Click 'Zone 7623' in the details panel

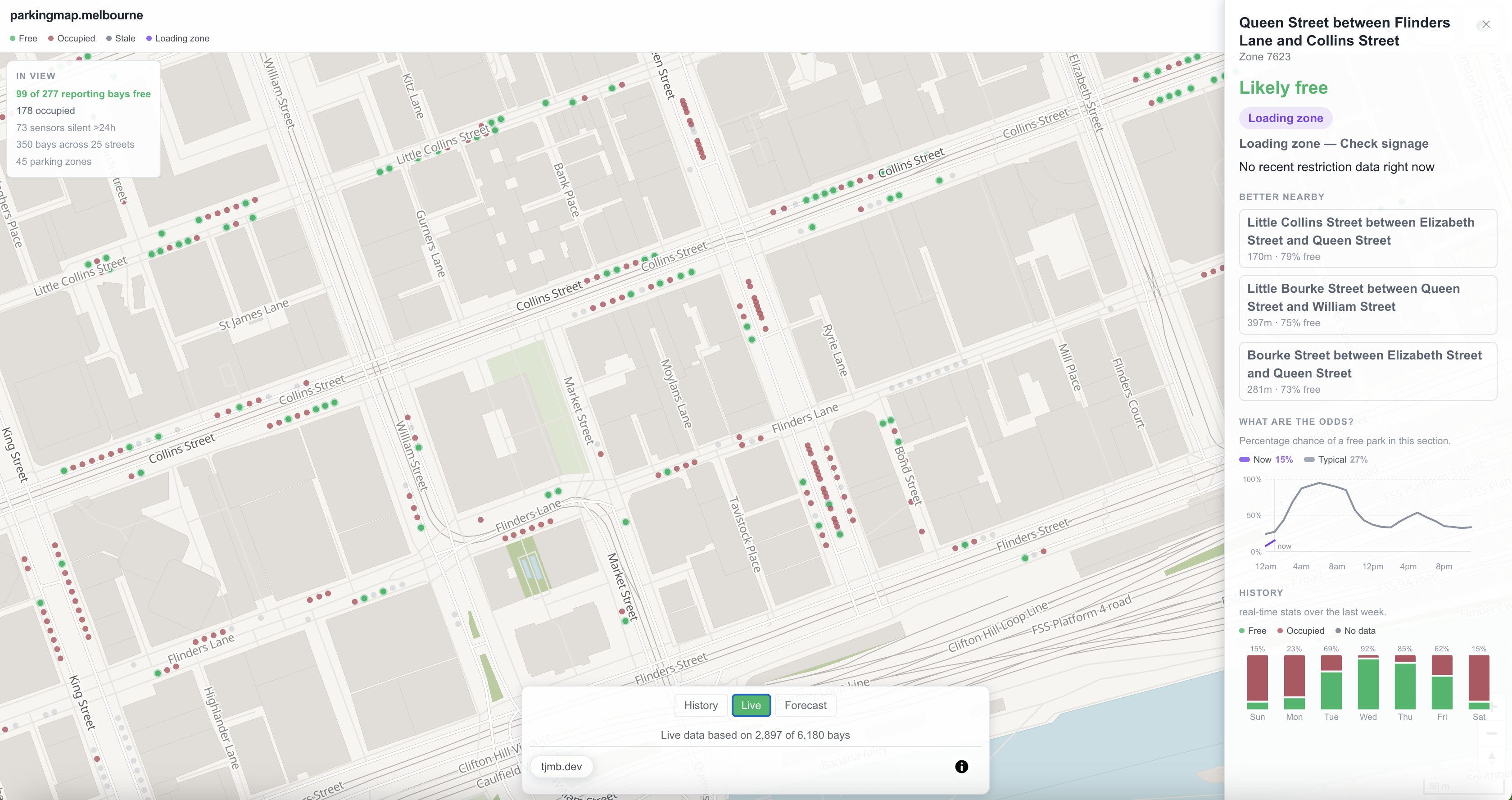1265,57
